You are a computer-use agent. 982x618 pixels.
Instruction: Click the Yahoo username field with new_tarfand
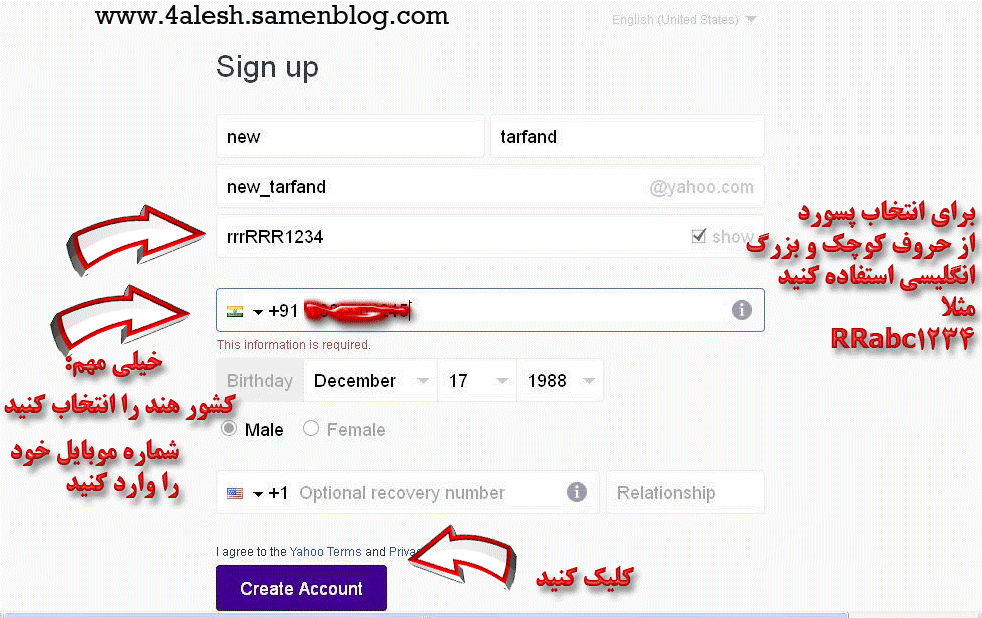(490, 187)
